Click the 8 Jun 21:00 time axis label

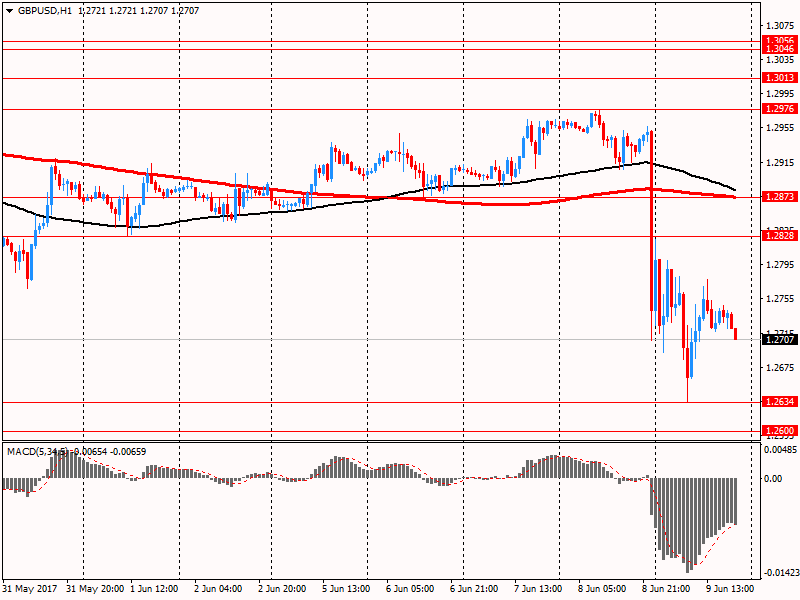[x=666, y=589]
